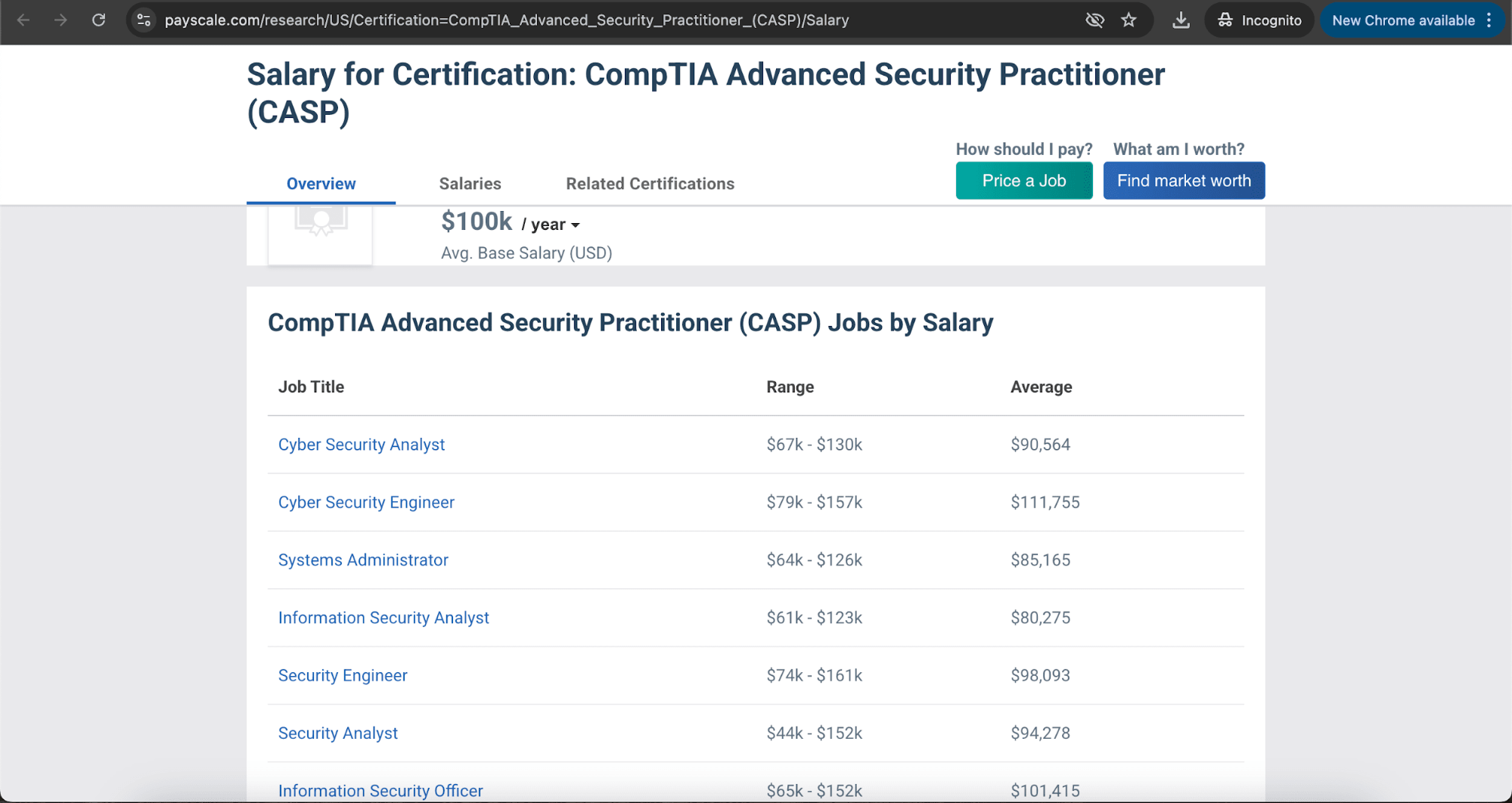Select the $80,275 average value
This screenshot has width=1512, height=803.
[x=1040, y=618]
